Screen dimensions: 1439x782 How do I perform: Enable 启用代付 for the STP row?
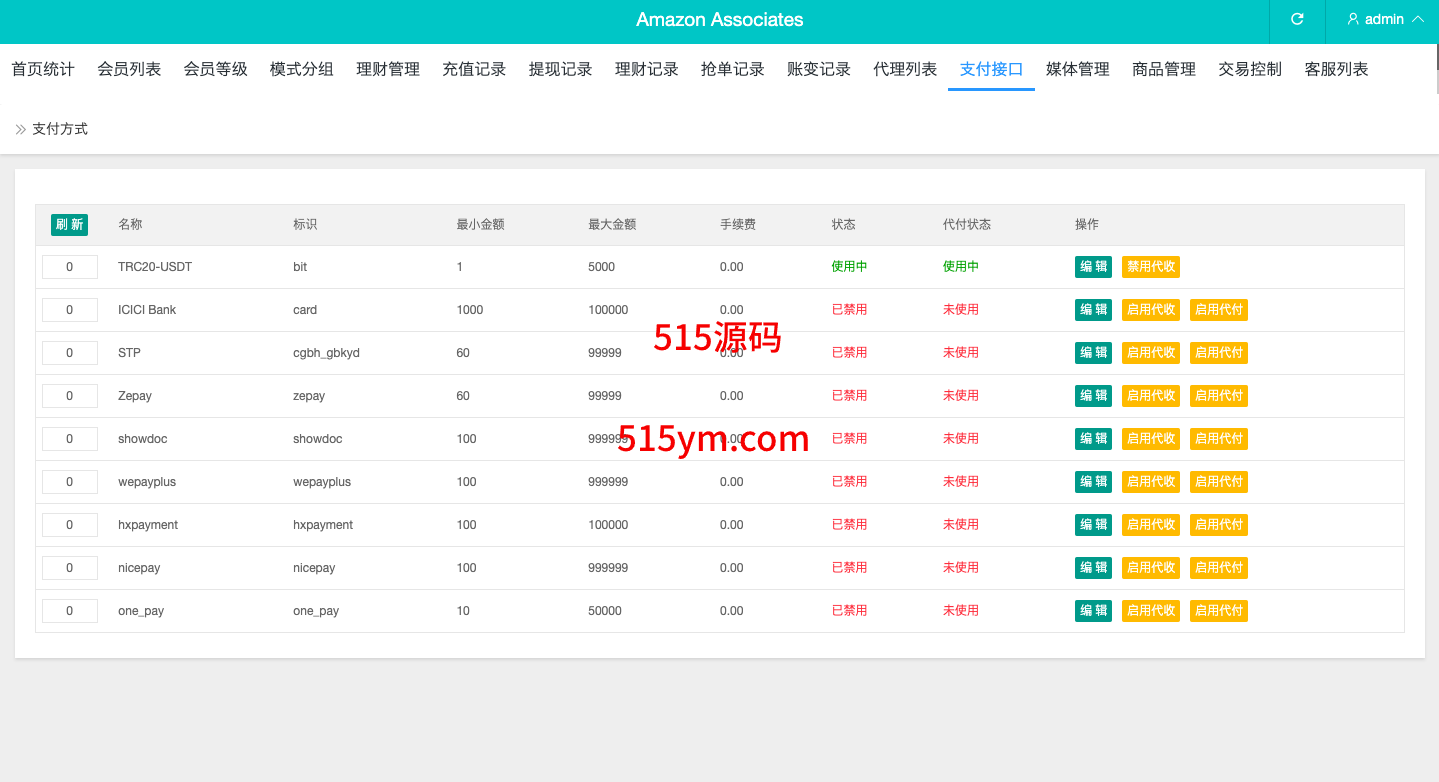pos(1219,353)
